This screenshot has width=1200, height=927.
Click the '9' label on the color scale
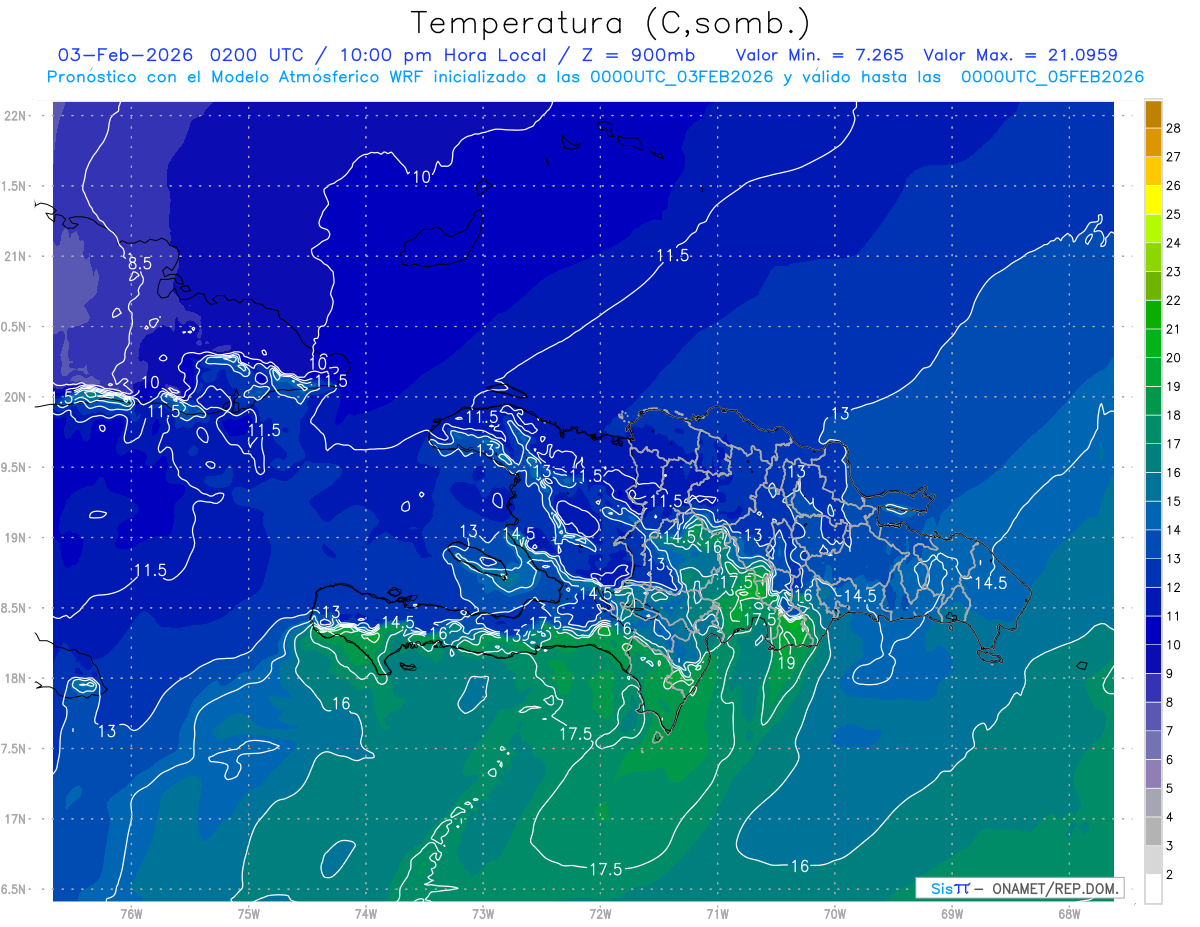1170,674
